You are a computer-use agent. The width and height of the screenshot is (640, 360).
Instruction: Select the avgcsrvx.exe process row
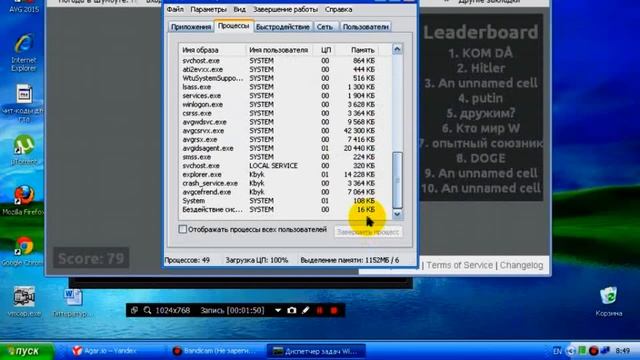[x=278, y=131]
